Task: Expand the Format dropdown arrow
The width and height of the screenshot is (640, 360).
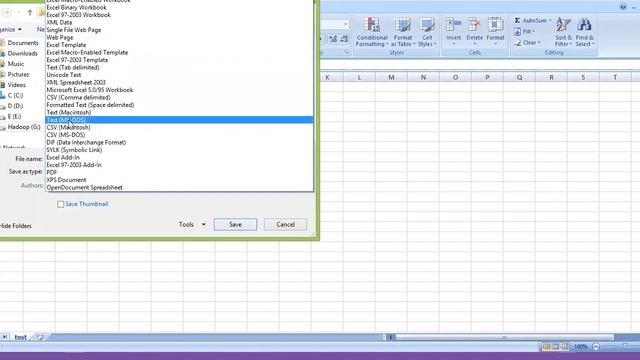Action: pyautogui.click(x=496, y=44)
